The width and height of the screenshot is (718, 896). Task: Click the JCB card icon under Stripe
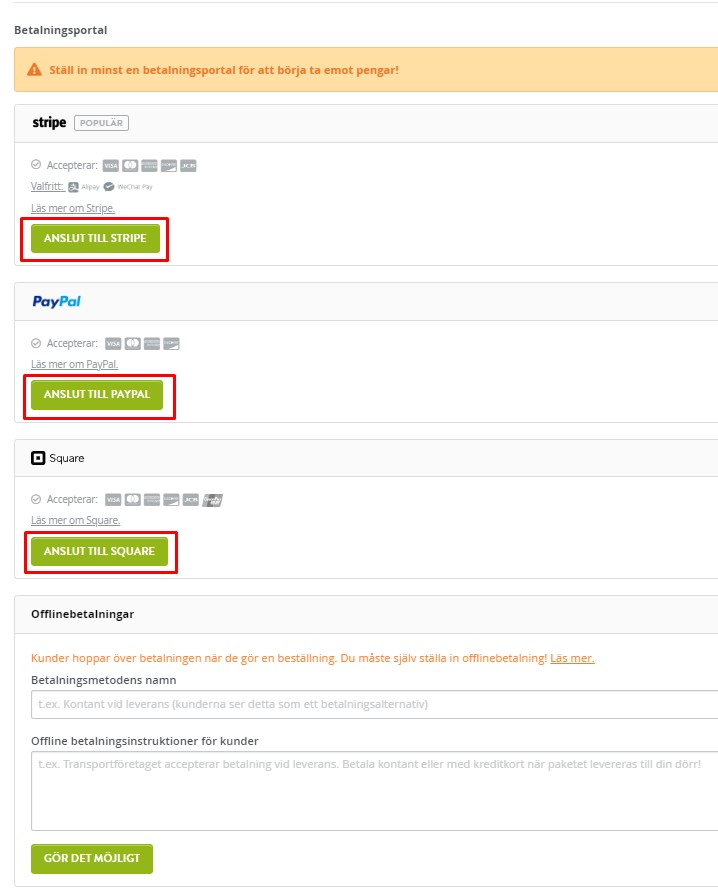tap(188, 166)
